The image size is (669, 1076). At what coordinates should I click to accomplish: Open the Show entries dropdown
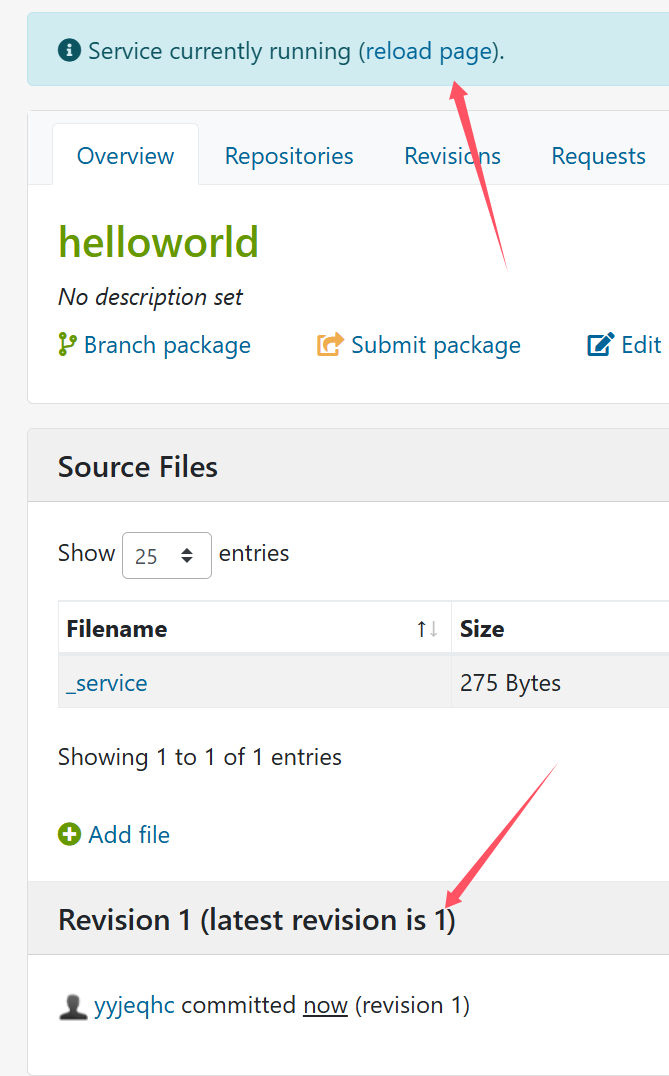click(166, 555)
